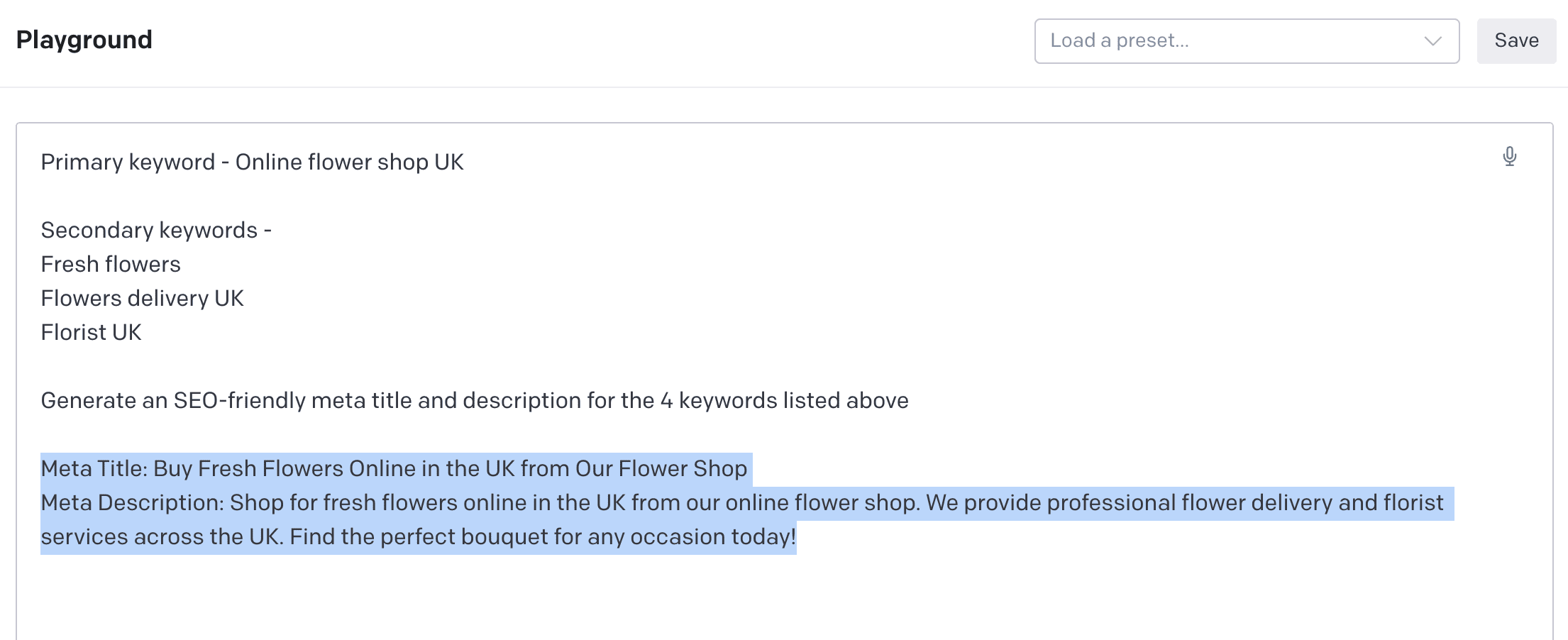Expand the preset dropdown chevron arrow

[x=1432, y=41]
